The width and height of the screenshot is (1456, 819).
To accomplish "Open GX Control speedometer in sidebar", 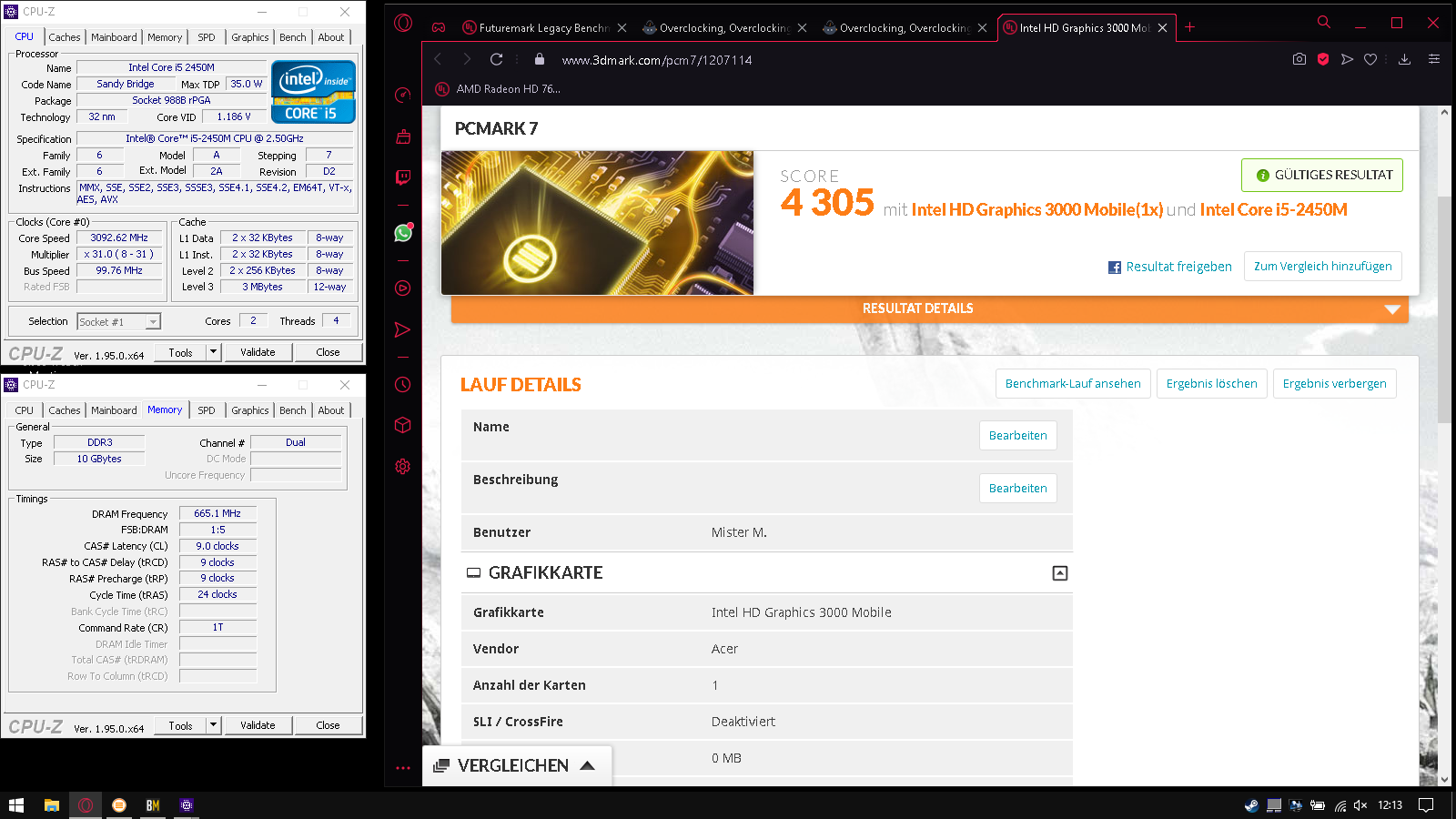I will coord(403,95).
